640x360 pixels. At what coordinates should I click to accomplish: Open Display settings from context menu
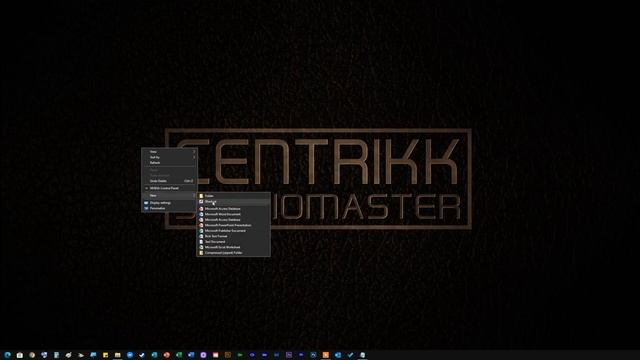169,203
